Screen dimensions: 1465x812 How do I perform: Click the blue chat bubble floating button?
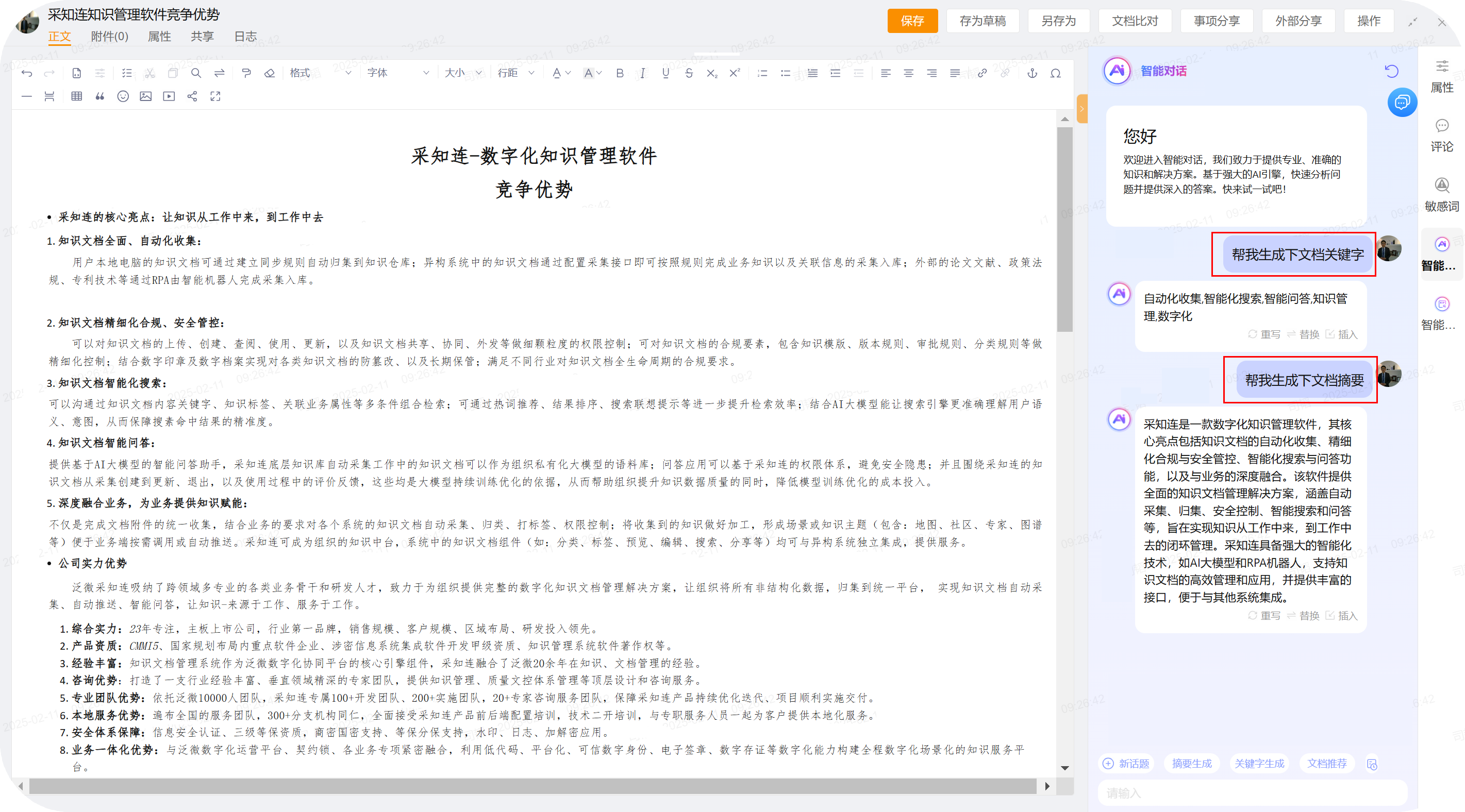(1402, 103)
